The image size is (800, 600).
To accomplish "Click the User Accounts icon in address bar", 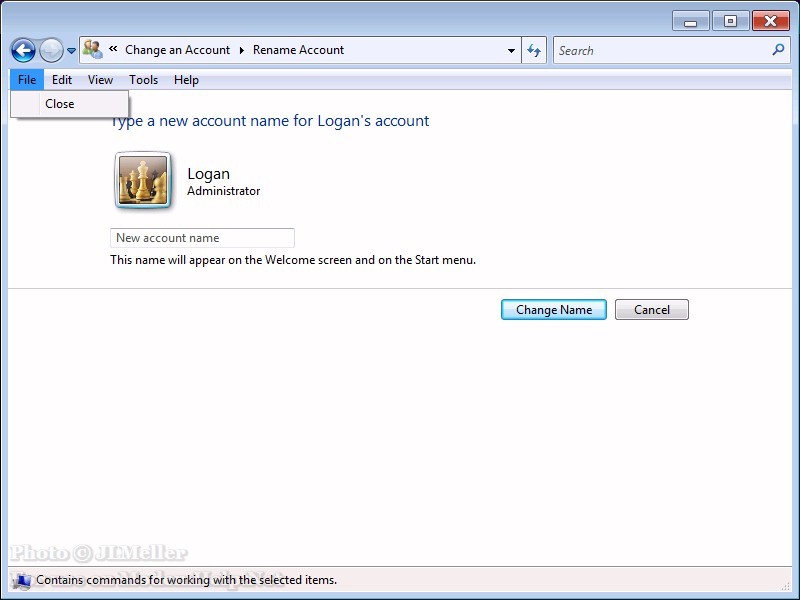I will click(x=93, y=49).
